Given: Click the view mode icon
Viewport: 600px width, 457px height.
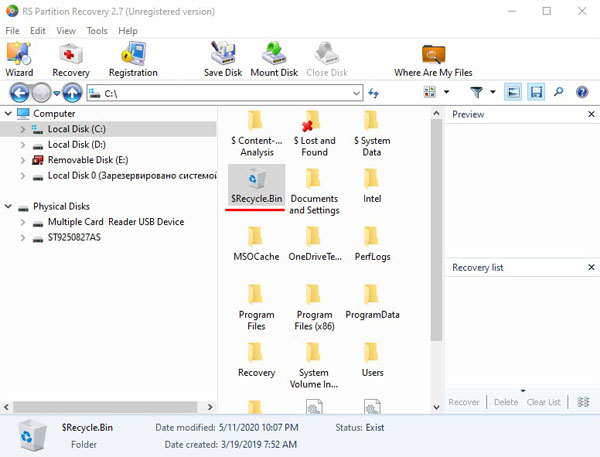Looking at the screenshot, I should point(430,92).
